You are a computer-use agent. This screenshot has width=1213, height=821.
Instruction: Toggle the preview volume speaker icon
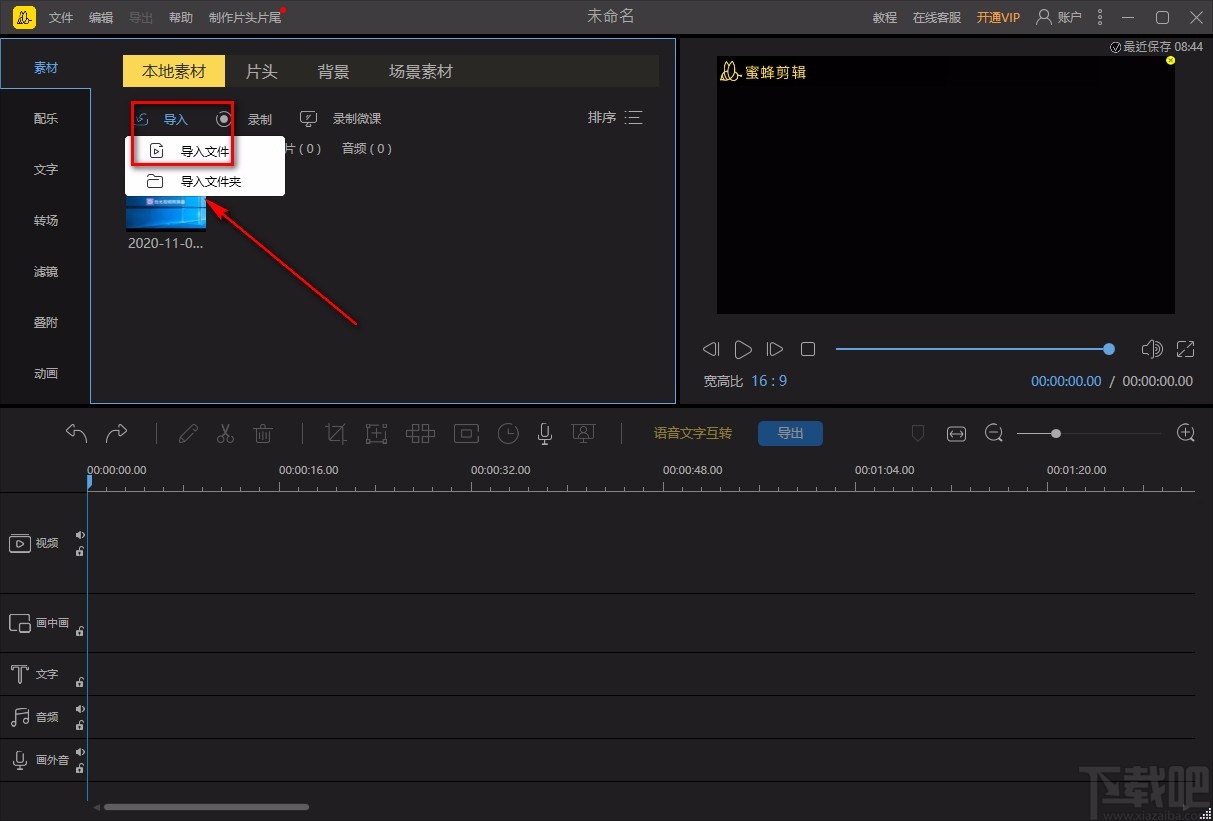[1152, 349]
